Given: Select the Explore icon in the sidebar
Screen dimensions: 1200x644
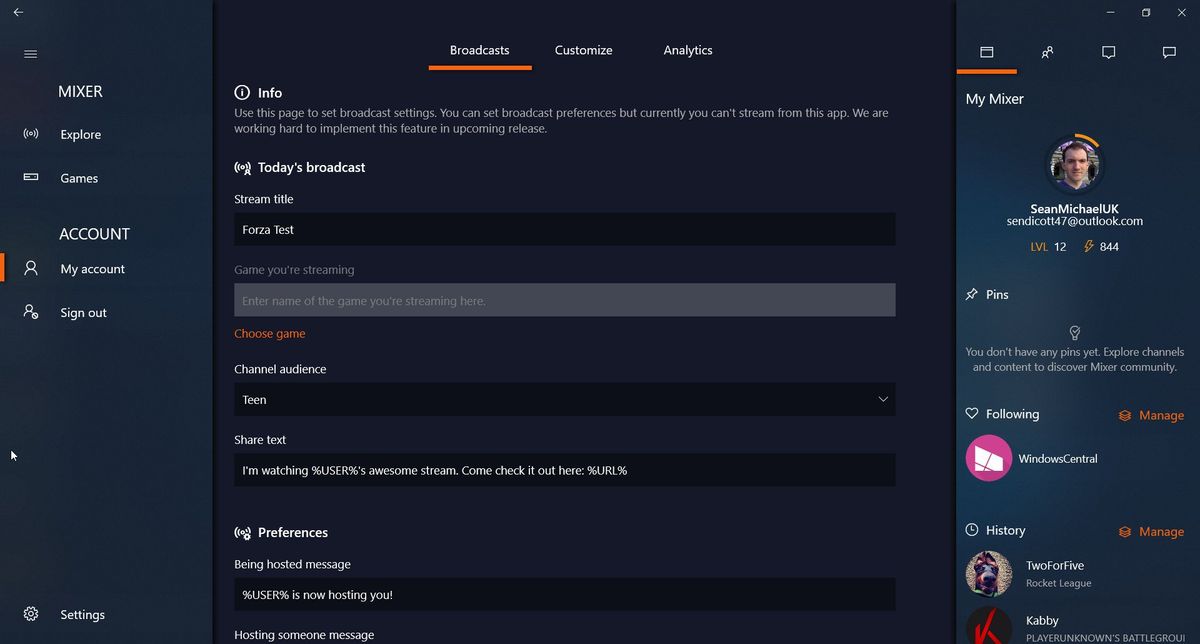Looking at the screenshot, I should pyautogui.click(x=29, y=134).
